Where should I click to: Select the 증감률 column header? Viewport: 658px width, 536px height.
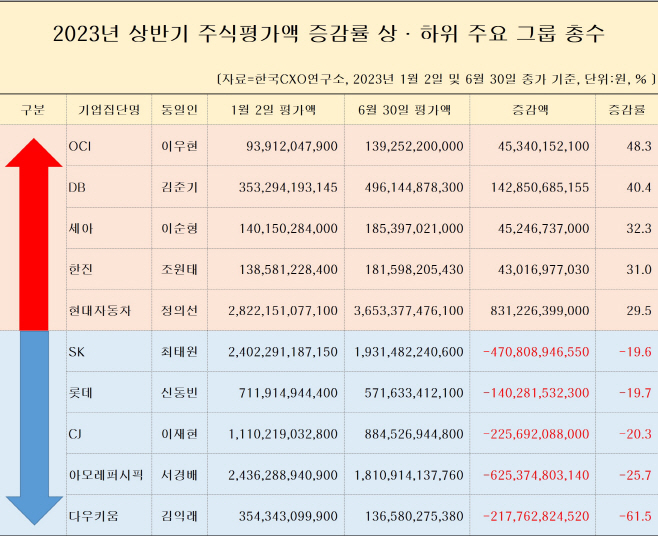(x=627, y=110)
